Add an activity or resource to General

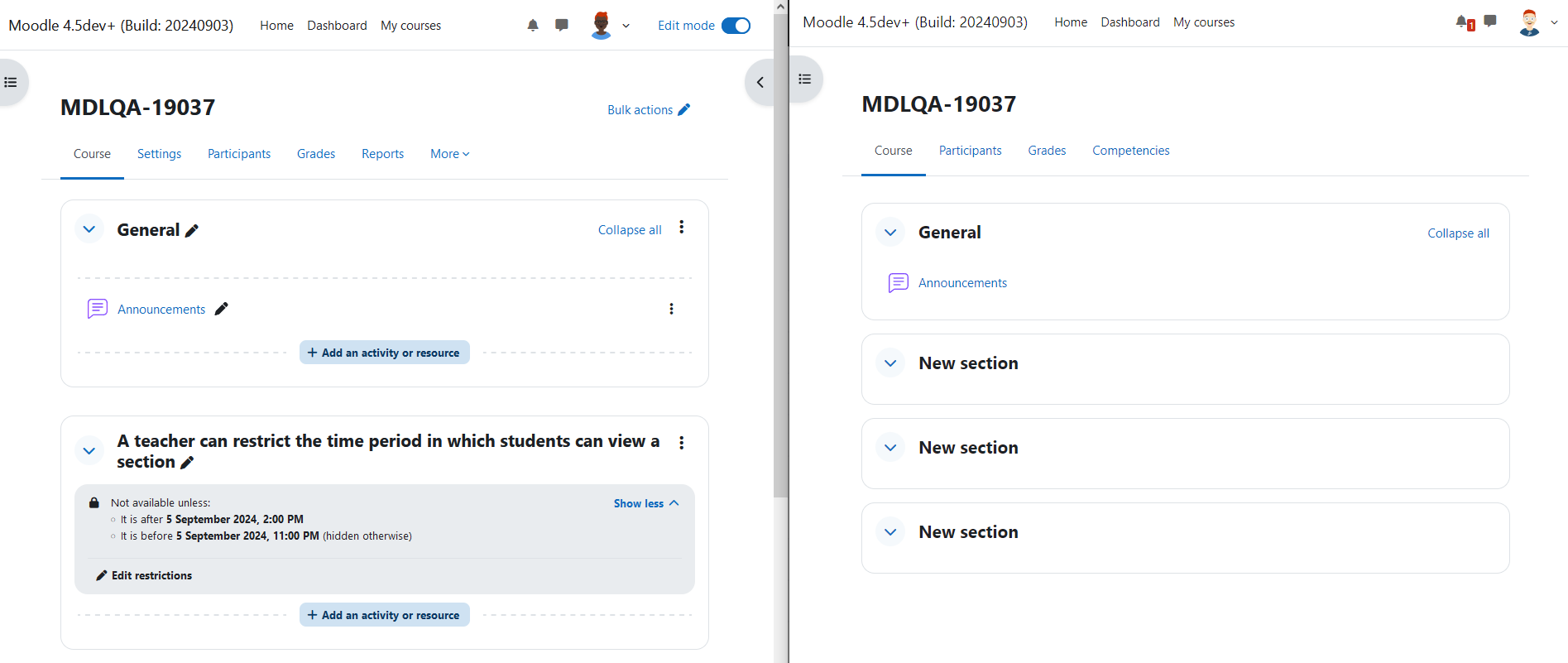coord(385,353)
